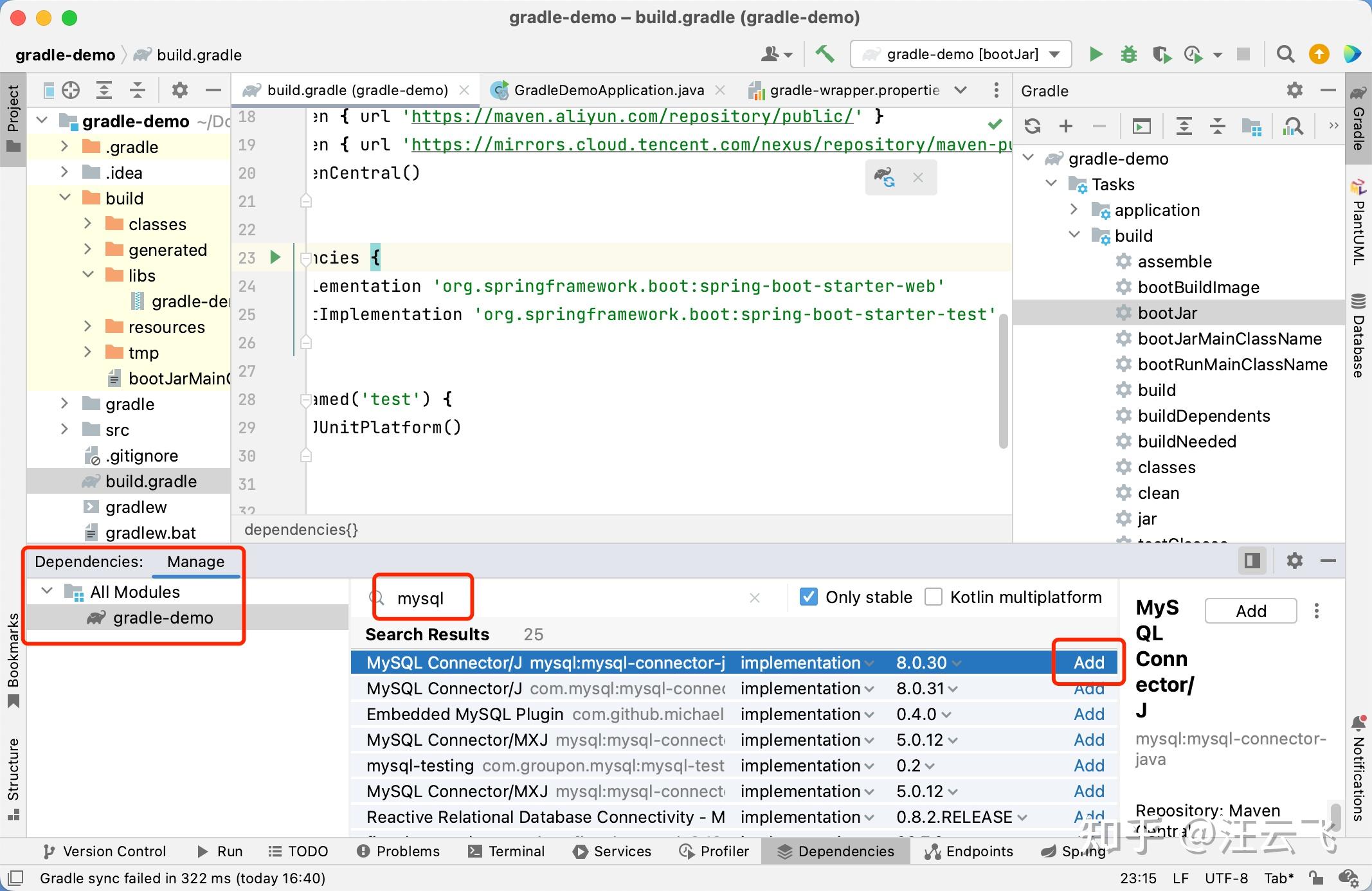Click the green Run button in toolbar
The width and height of the screenshot is (1372, 891).
click(1096, 55)
